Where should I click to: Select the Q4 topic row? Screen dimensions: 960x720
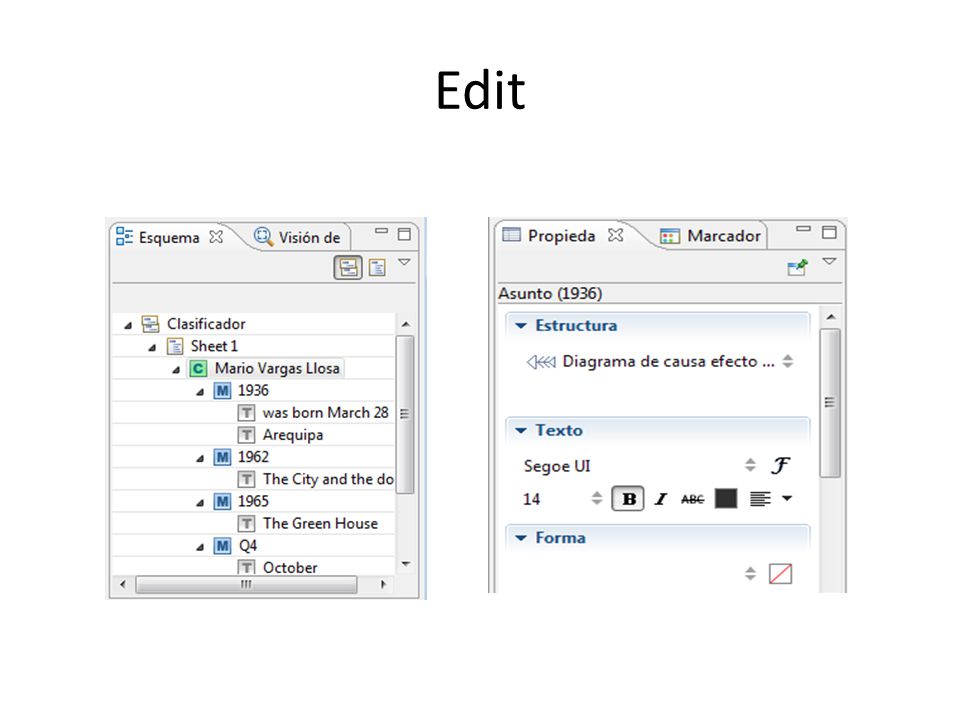coord(247,546)
